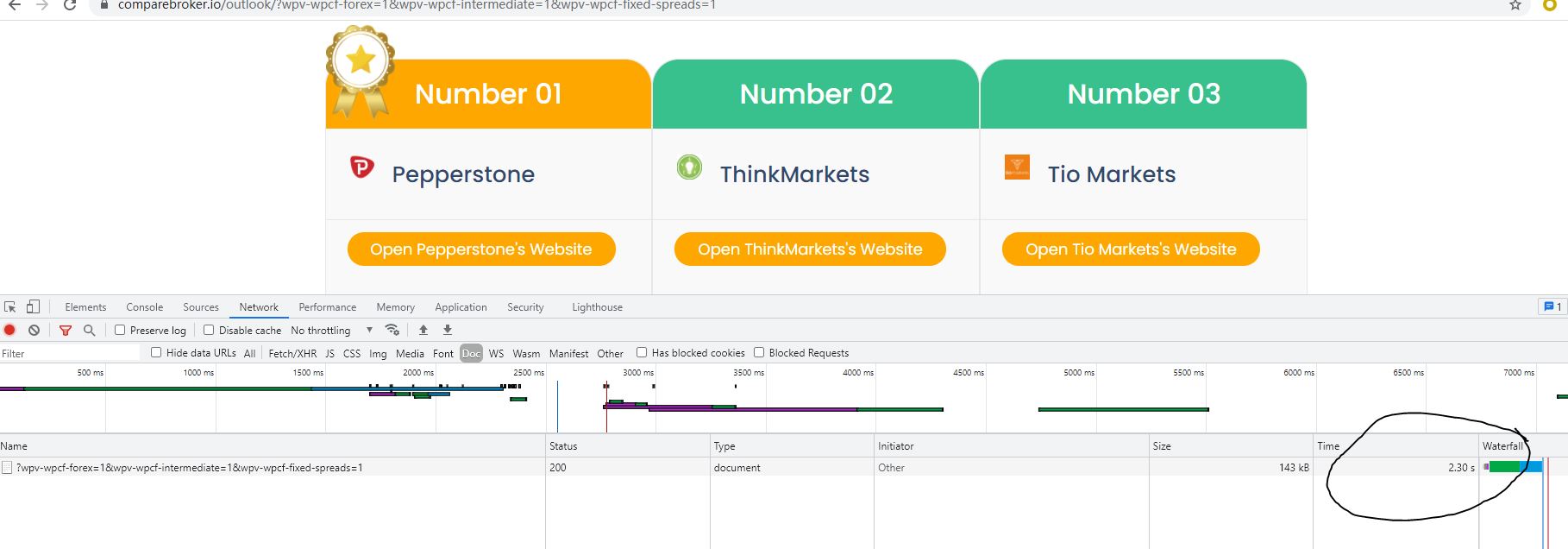Go back with the browser back arrow

(x=15, y=5)
